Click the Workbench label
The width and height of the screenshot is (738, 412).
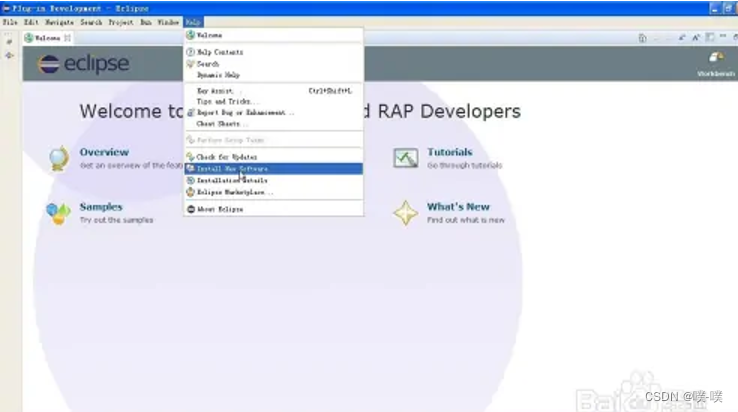pyautogui.click(x=716, y=74)
